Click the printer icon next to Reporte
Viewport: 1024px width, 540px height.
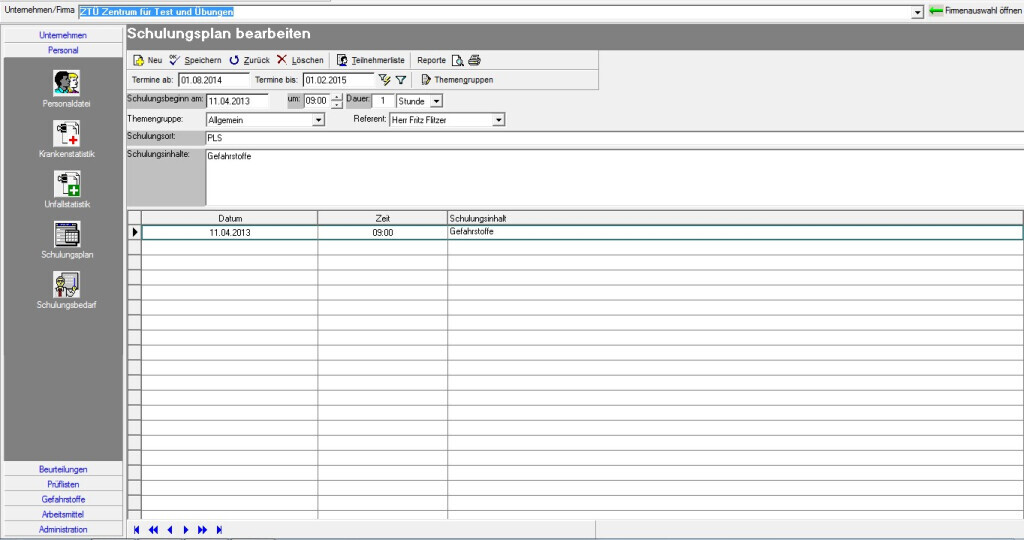[474, 60]
